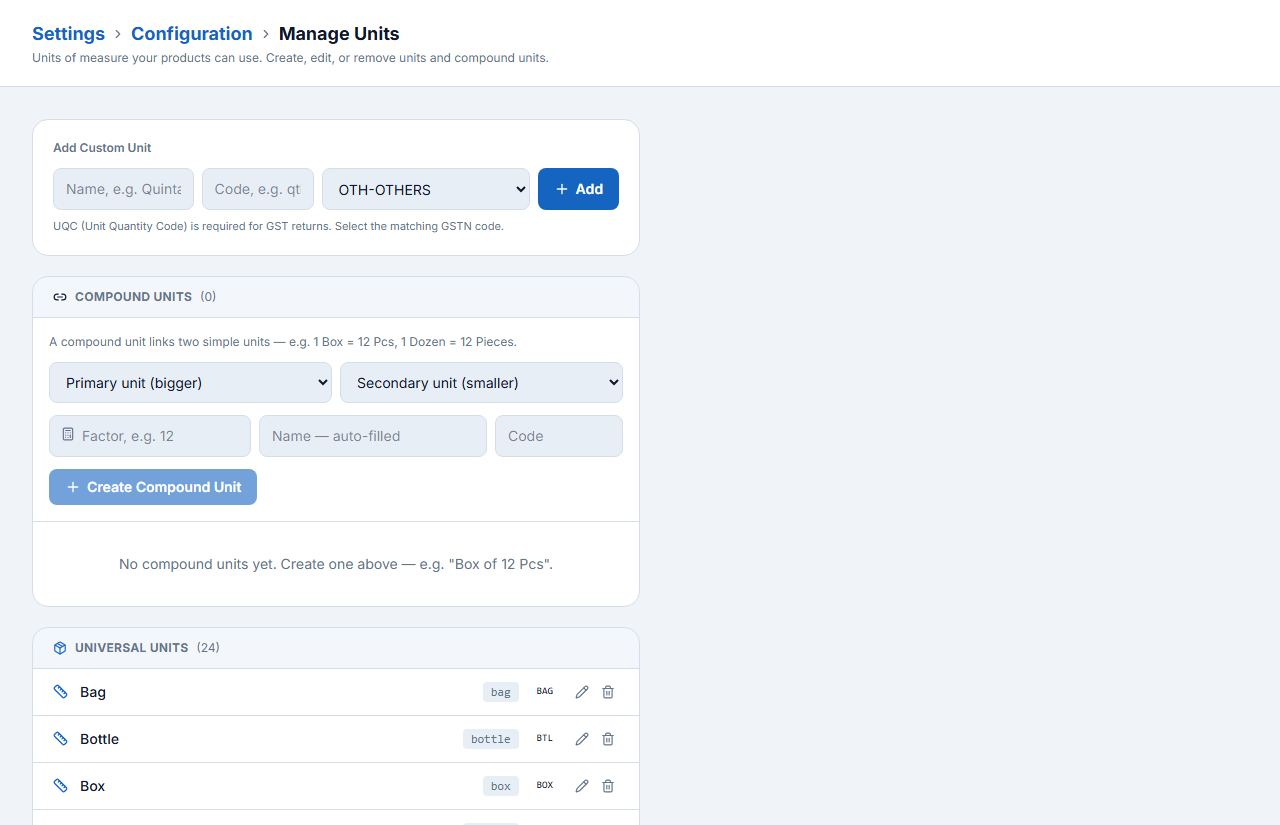Focus the custom unit Code field
1280x825 pixels.
pyautogui.click(x=258, y=189)
